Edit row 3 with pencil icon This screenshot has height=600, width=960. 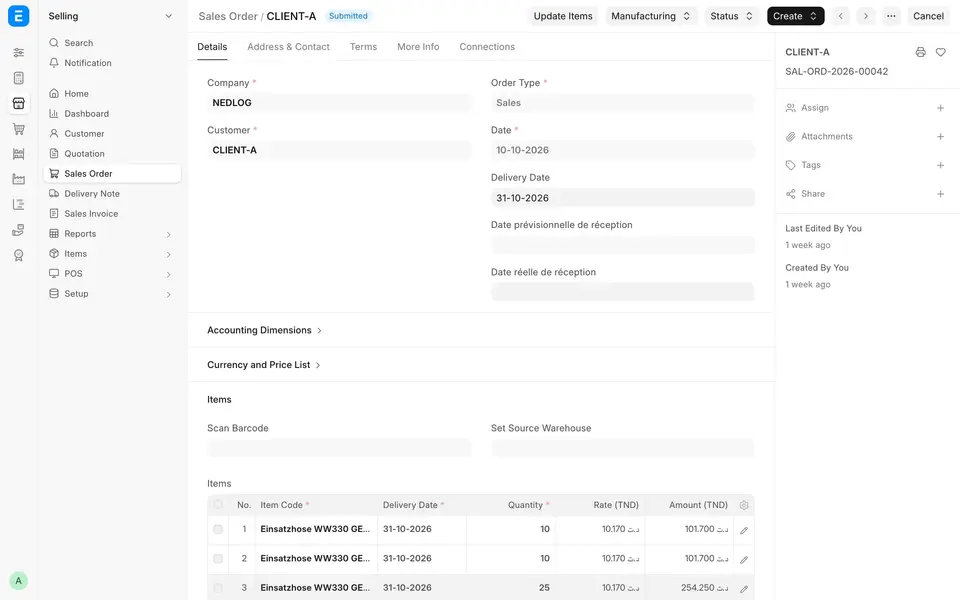[x=744, y=589]
